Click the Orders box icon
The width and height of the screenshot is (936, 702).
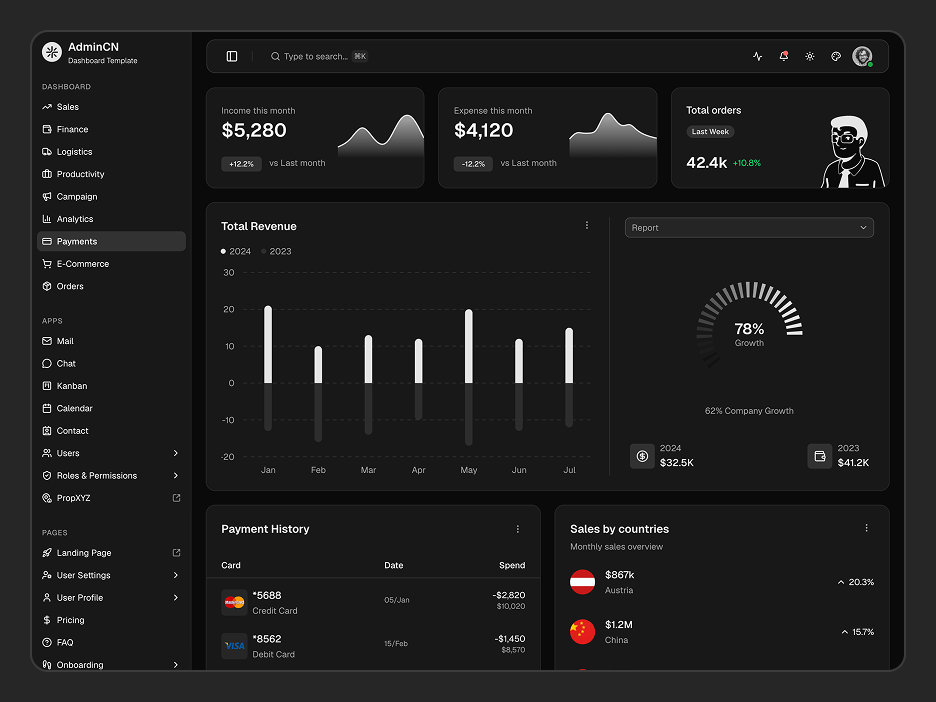coord(47,286)
